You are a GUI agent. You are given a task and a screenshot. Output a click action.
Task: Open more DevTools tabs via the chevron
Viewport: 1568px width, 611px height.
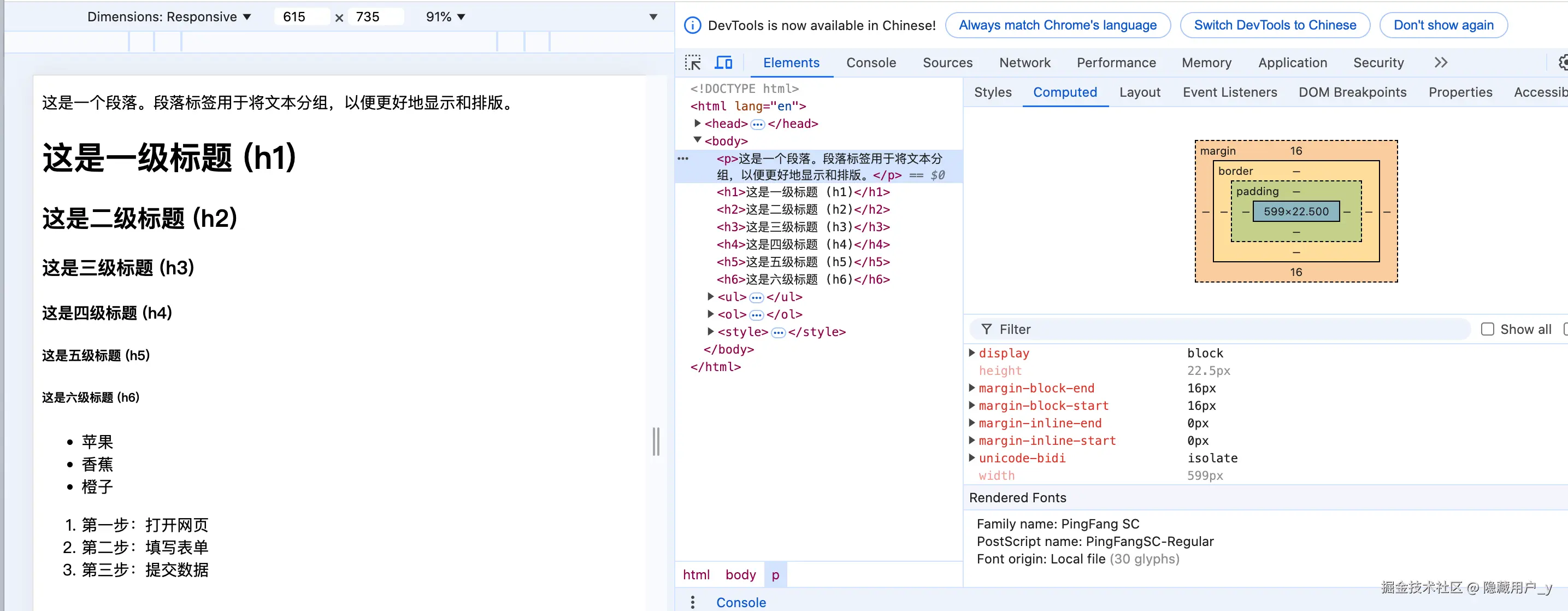coord(1440,63)
